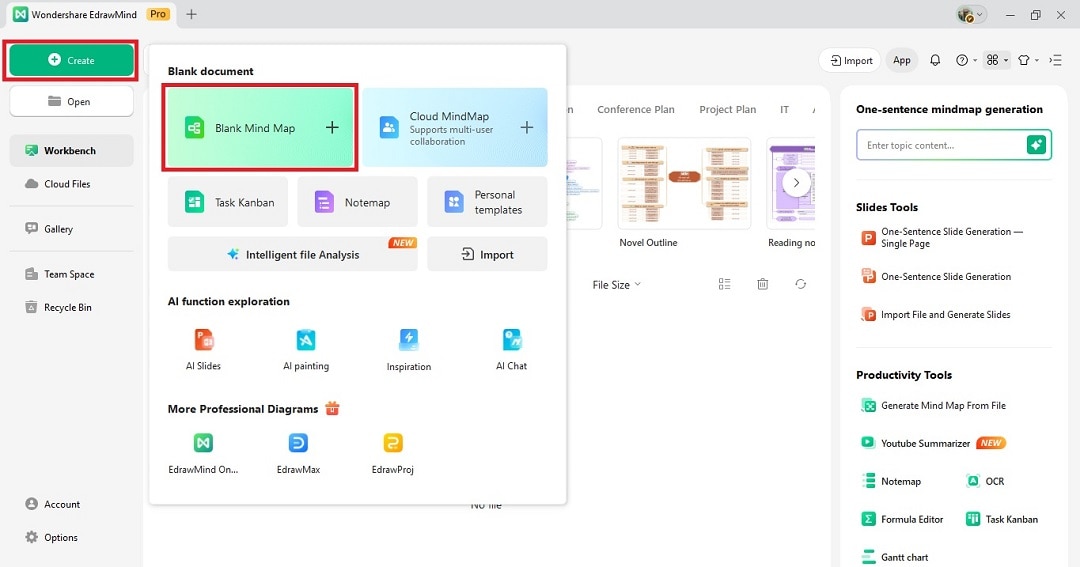Open Inspiration AI function
Image resolution: width=1080 pixels, height=567 pixels.
click(x=408, y=350)
